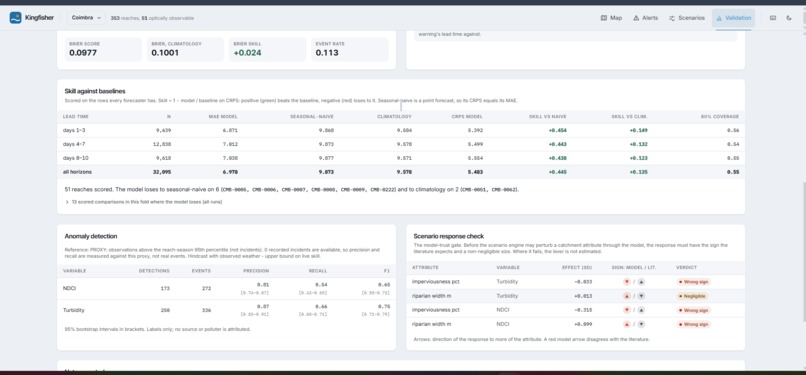
Task: Toggle dark mode moon icon
Action: pos(789,18)
